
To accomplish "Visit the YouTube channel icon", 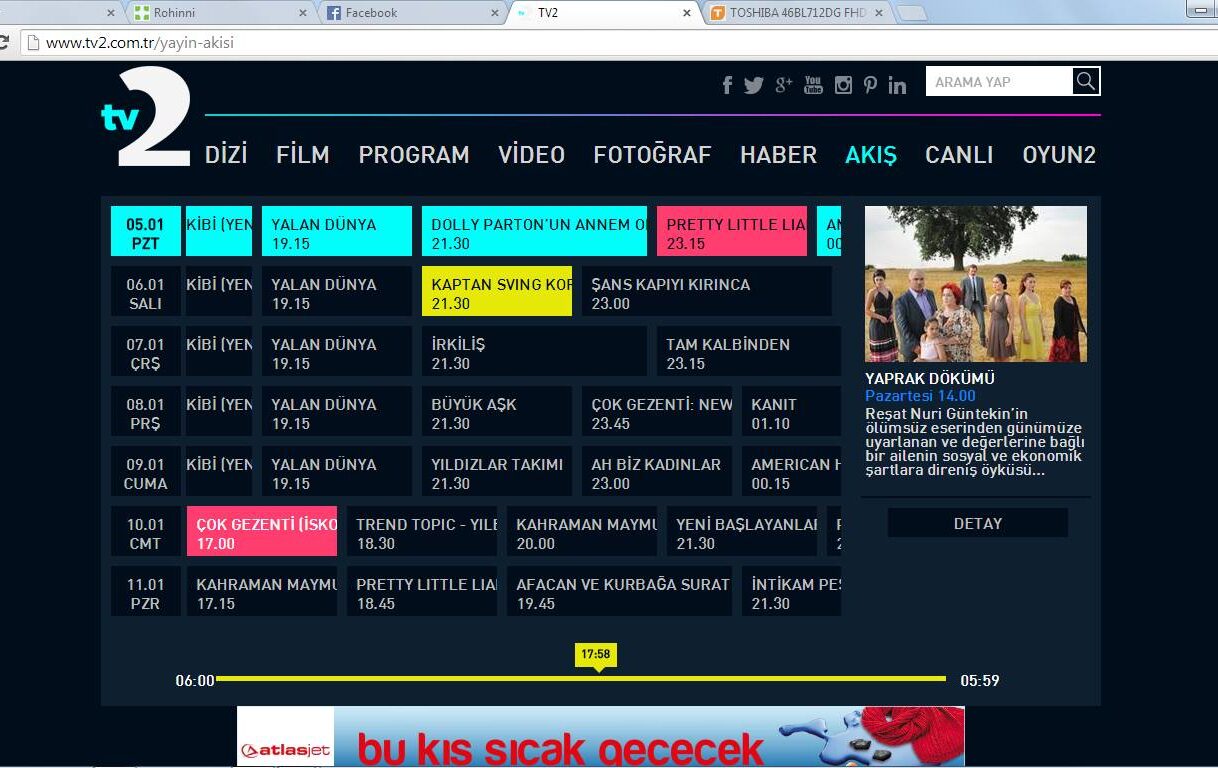I will coord(813,85).
